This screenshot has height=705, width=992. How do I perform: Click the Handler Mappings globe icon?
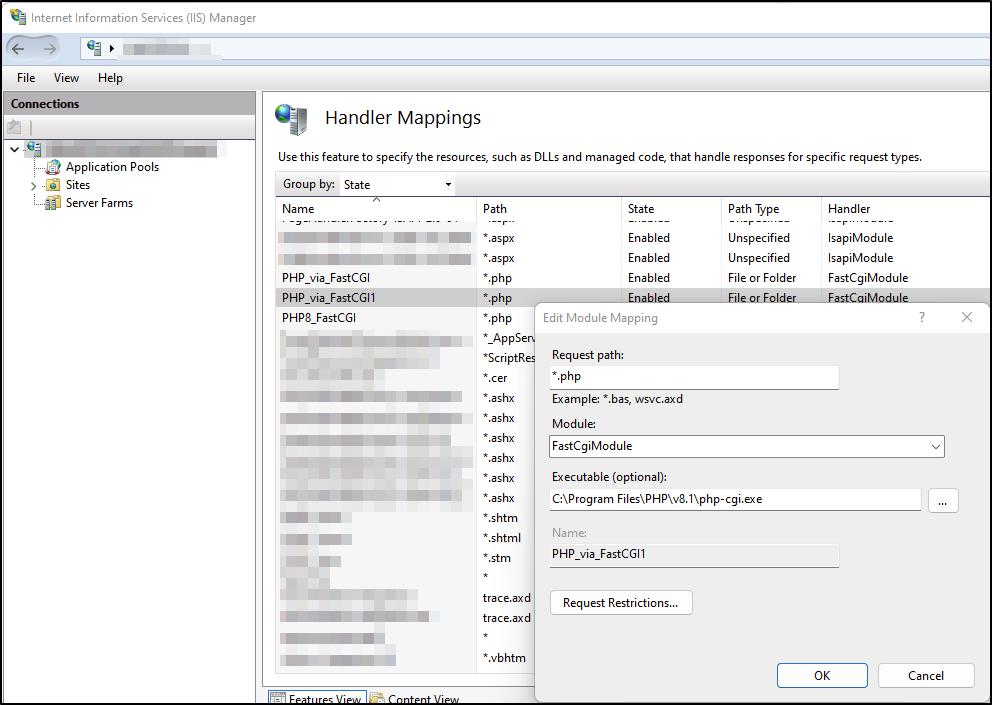coord(291,119)
